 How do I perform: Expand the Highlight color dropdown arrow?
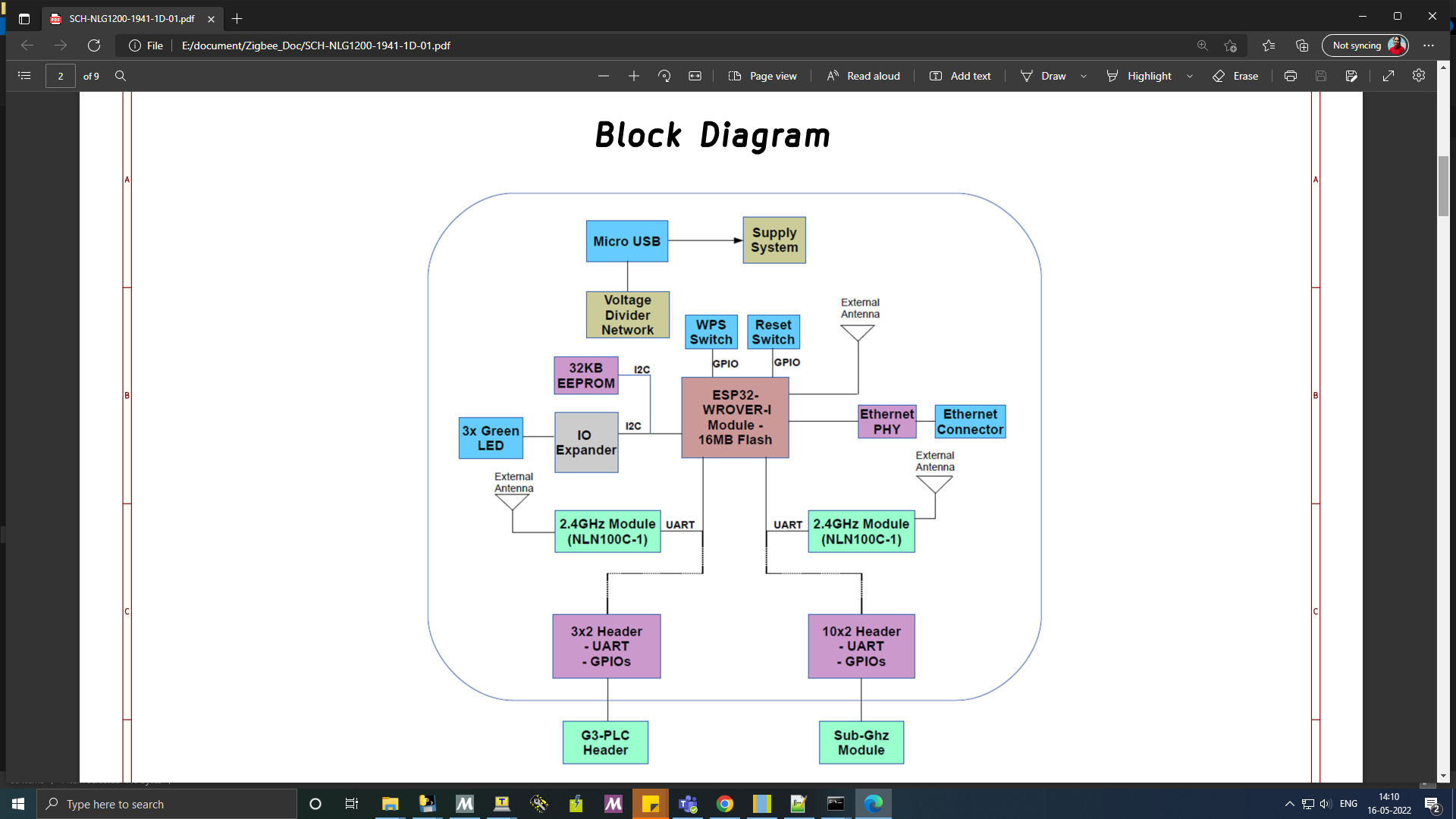1190,76
